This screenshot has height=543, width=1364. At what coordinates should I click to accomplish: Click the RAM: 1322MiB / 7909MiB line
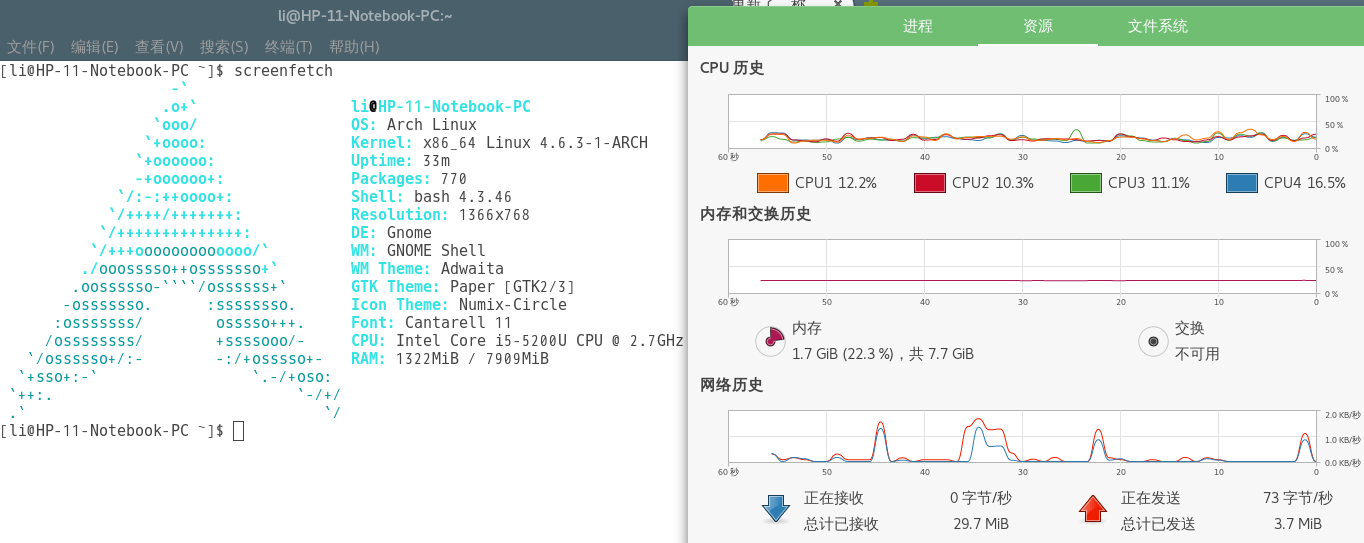point(450,359)
